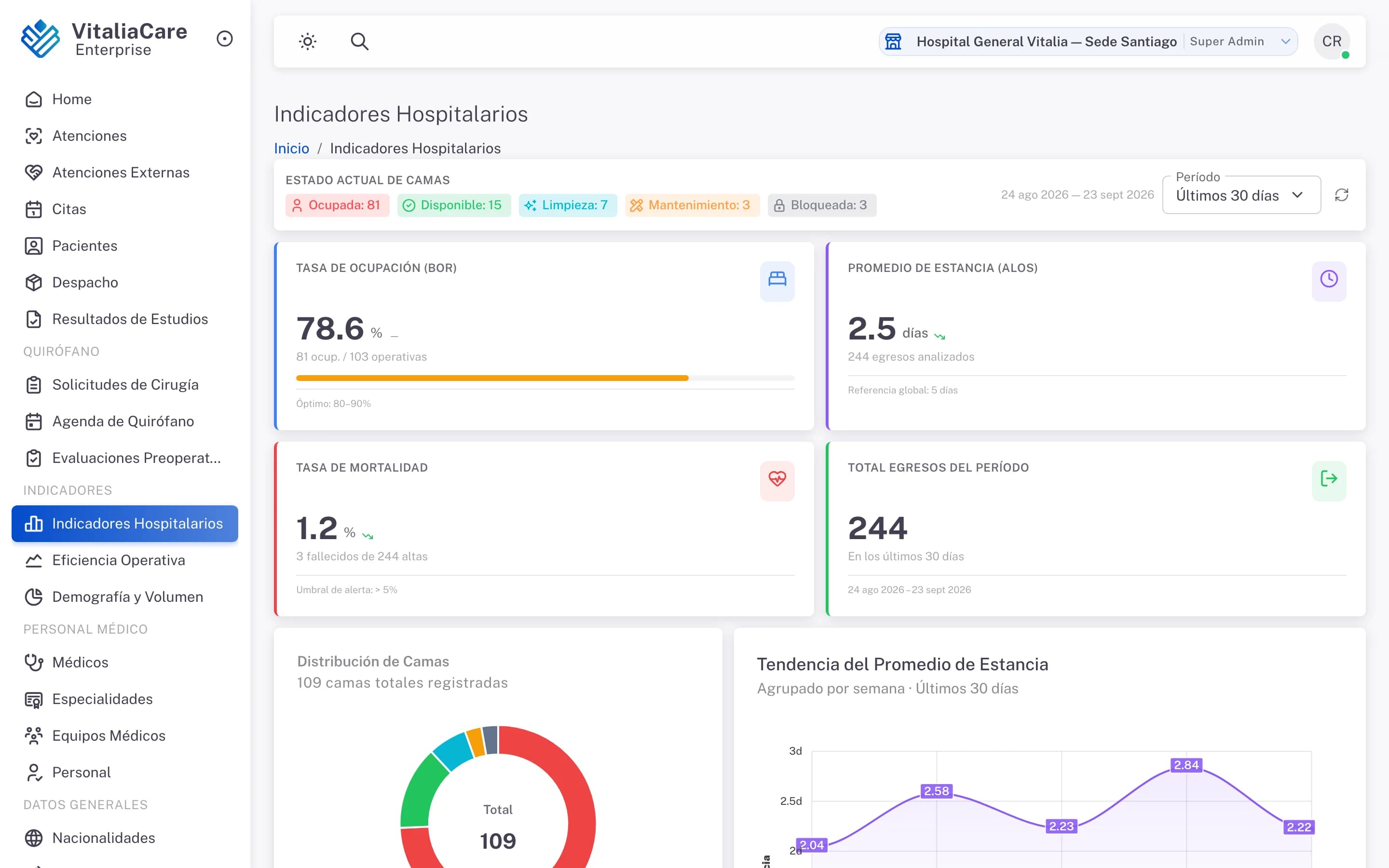Open Despacho in the sidebar
The image size is (1389, 868).
click(x=124, y=283)
